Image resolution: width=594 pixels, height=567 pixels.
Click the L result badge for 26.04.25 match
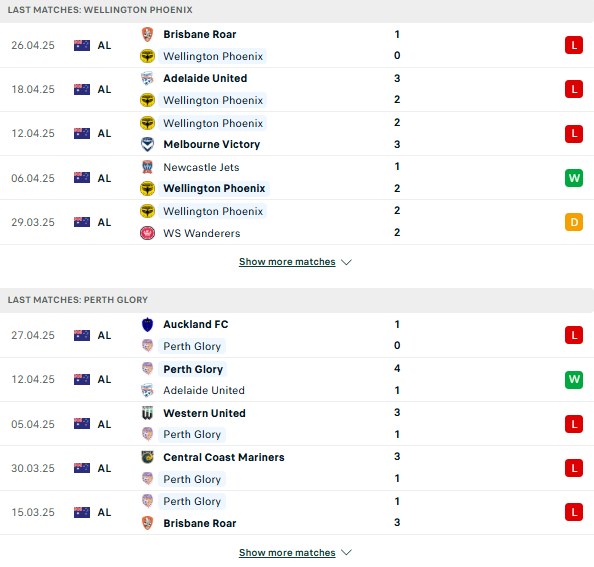point(574,45)
